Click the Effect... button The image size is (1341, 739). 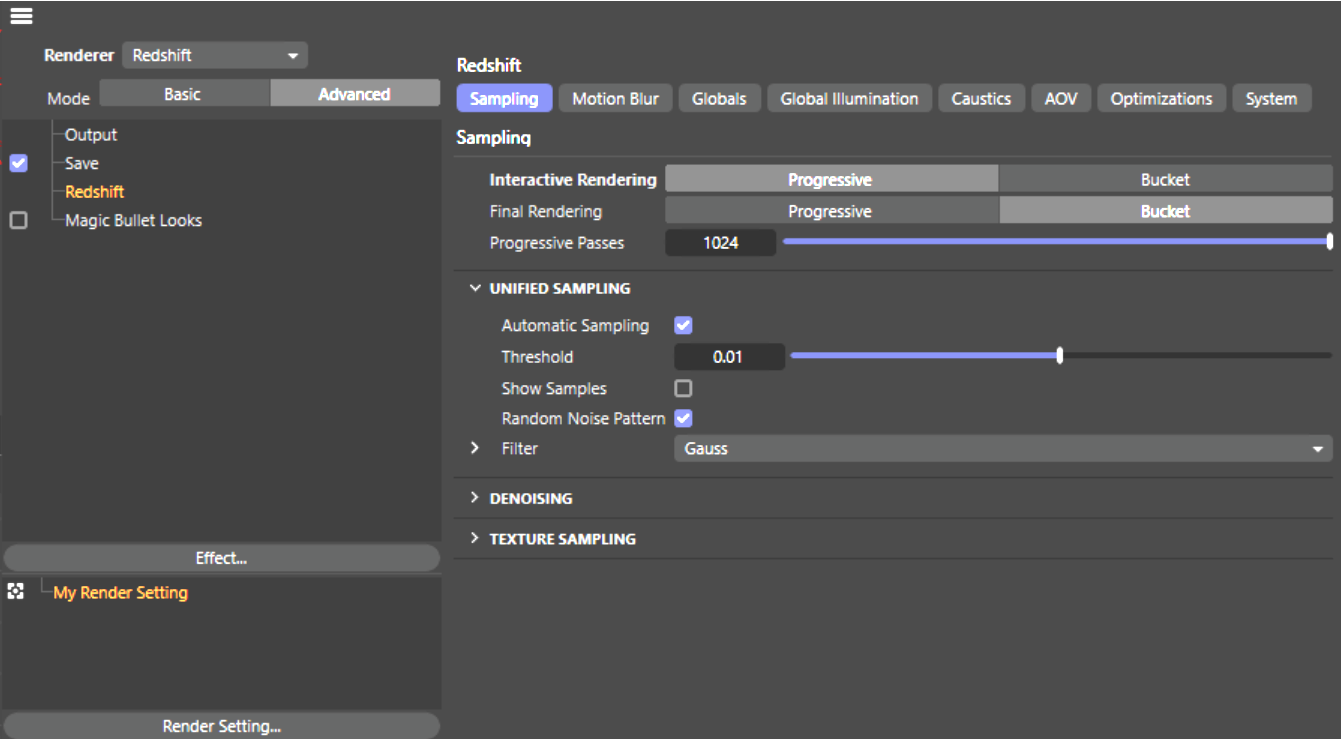tap(221, 557)
